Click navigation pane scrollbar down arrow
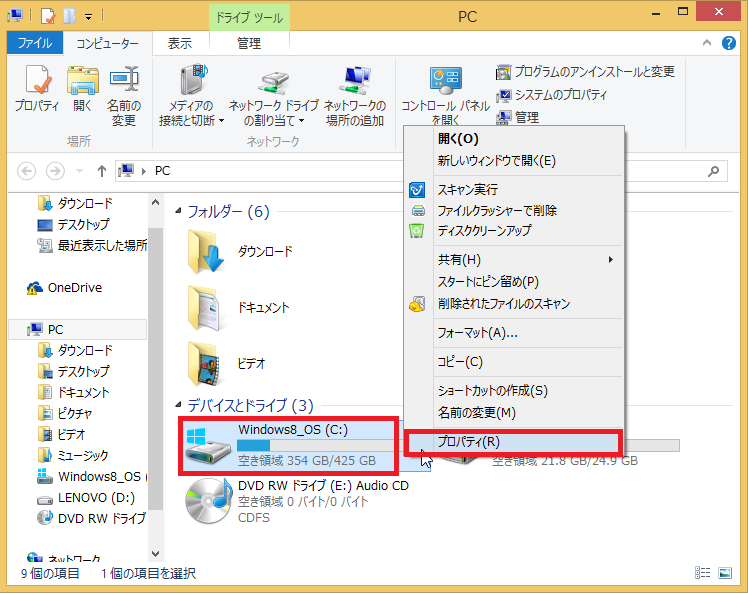748x593 pixels. (x=156, y=553)
